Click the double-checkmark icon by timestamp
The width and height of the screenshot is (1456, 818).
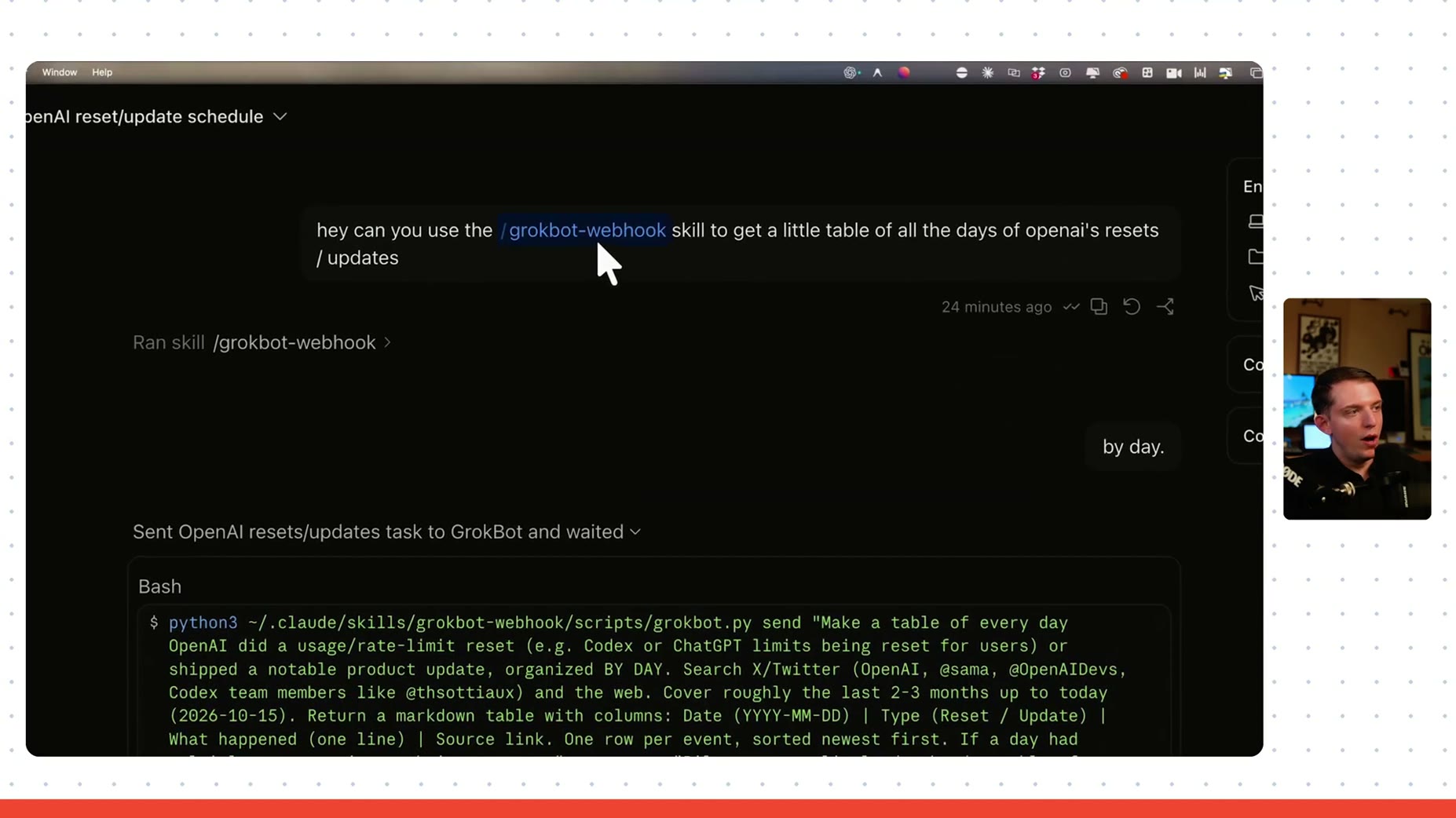pyautogui.click(x=1071, y=307)
